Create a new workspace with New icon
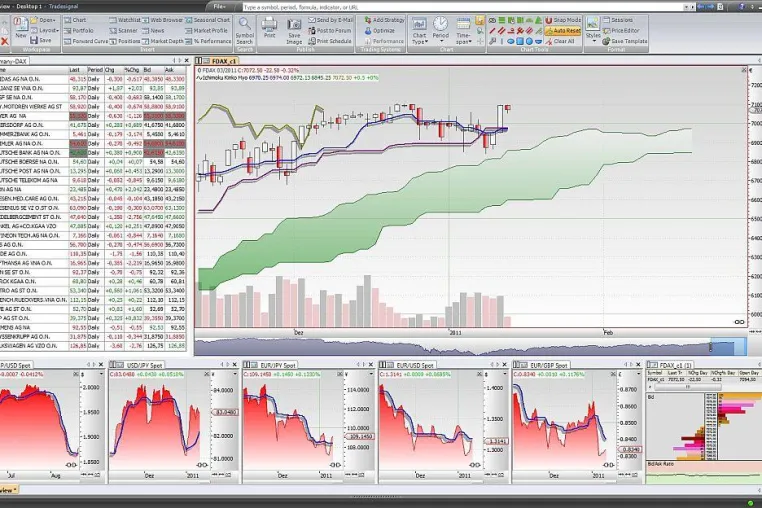This screenshot has width=762, height=508. pyautogui.click(x=21, y=28)
